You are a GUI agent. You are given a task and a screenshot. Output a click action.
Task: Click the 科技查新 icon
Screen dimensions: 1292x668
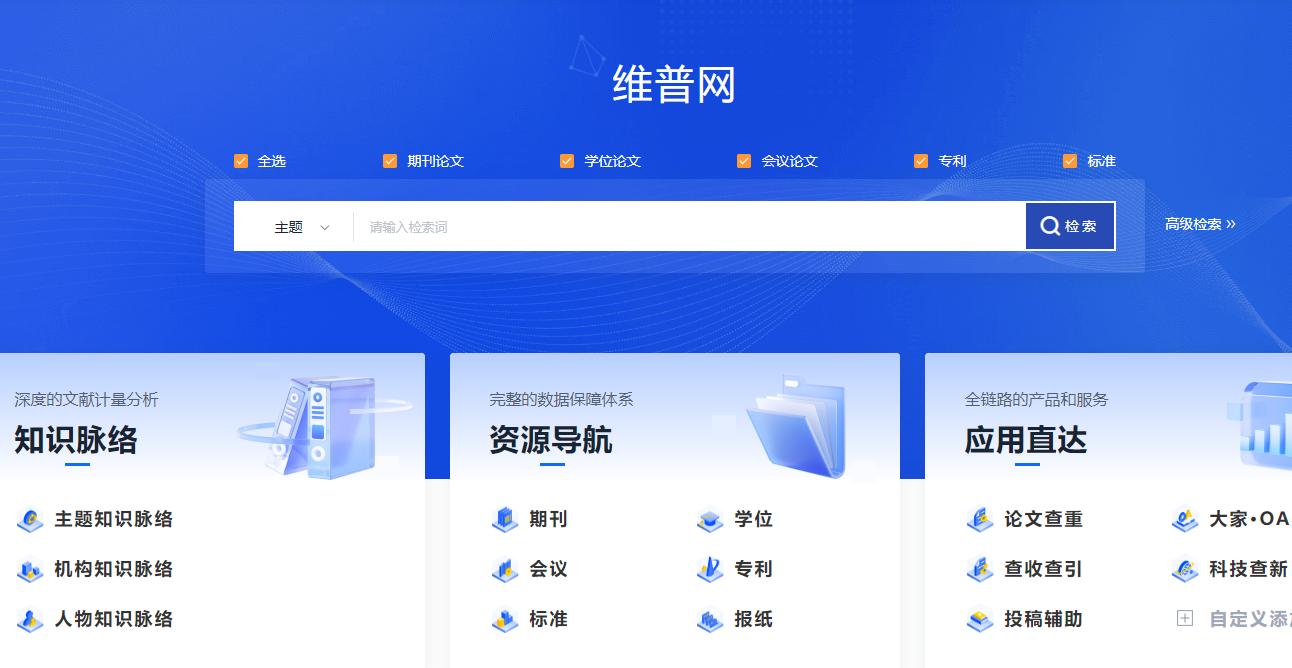pyautogui.click(x=1185, y=570)
